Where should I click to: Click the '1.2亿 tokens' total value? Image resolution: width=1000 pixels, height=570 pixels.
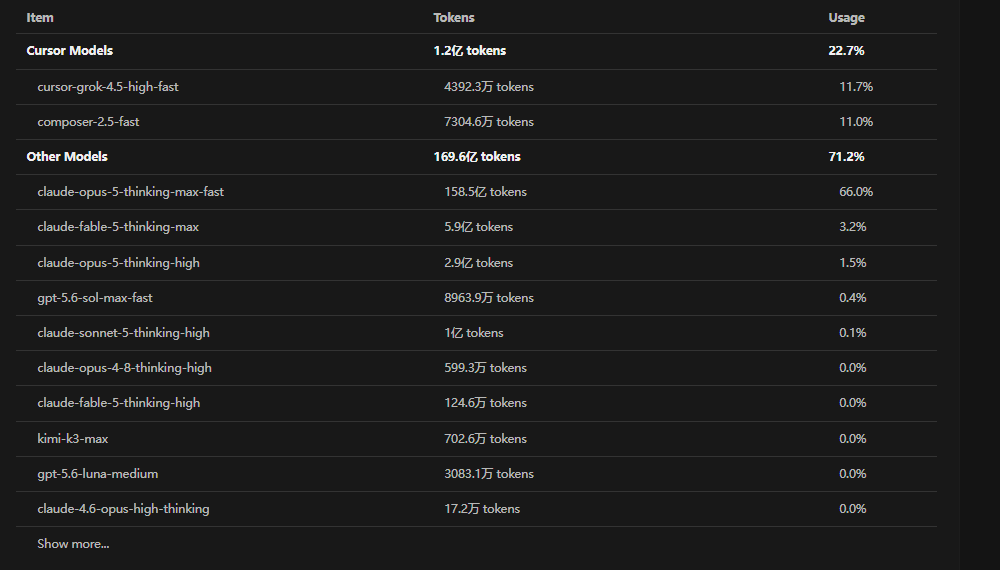pos(470,51)
